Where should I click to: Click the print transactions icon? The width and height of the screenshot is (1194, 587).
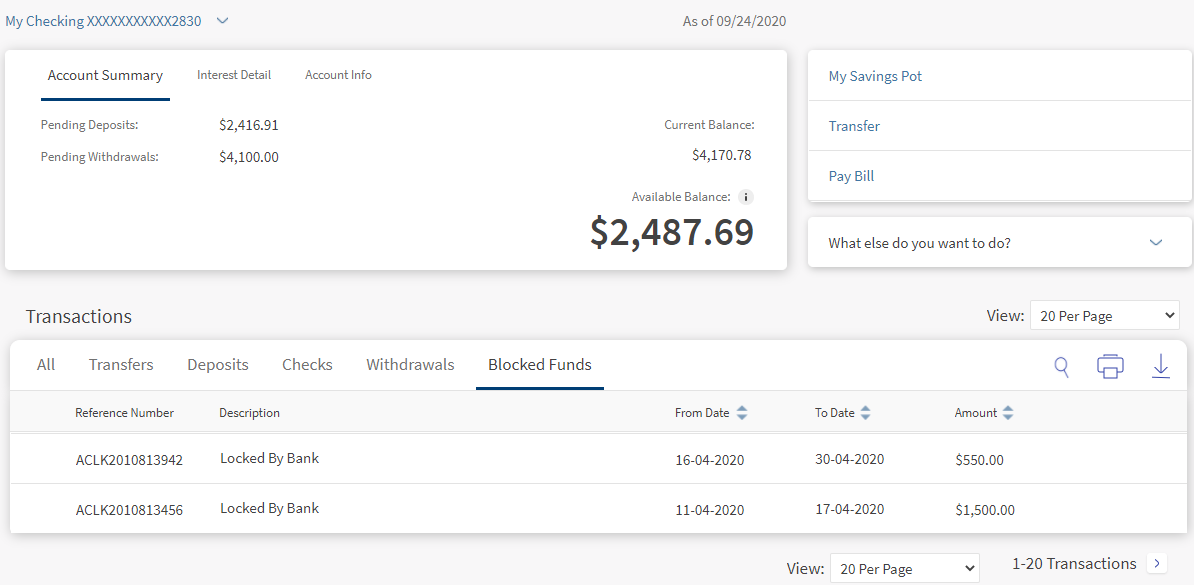1110,367
